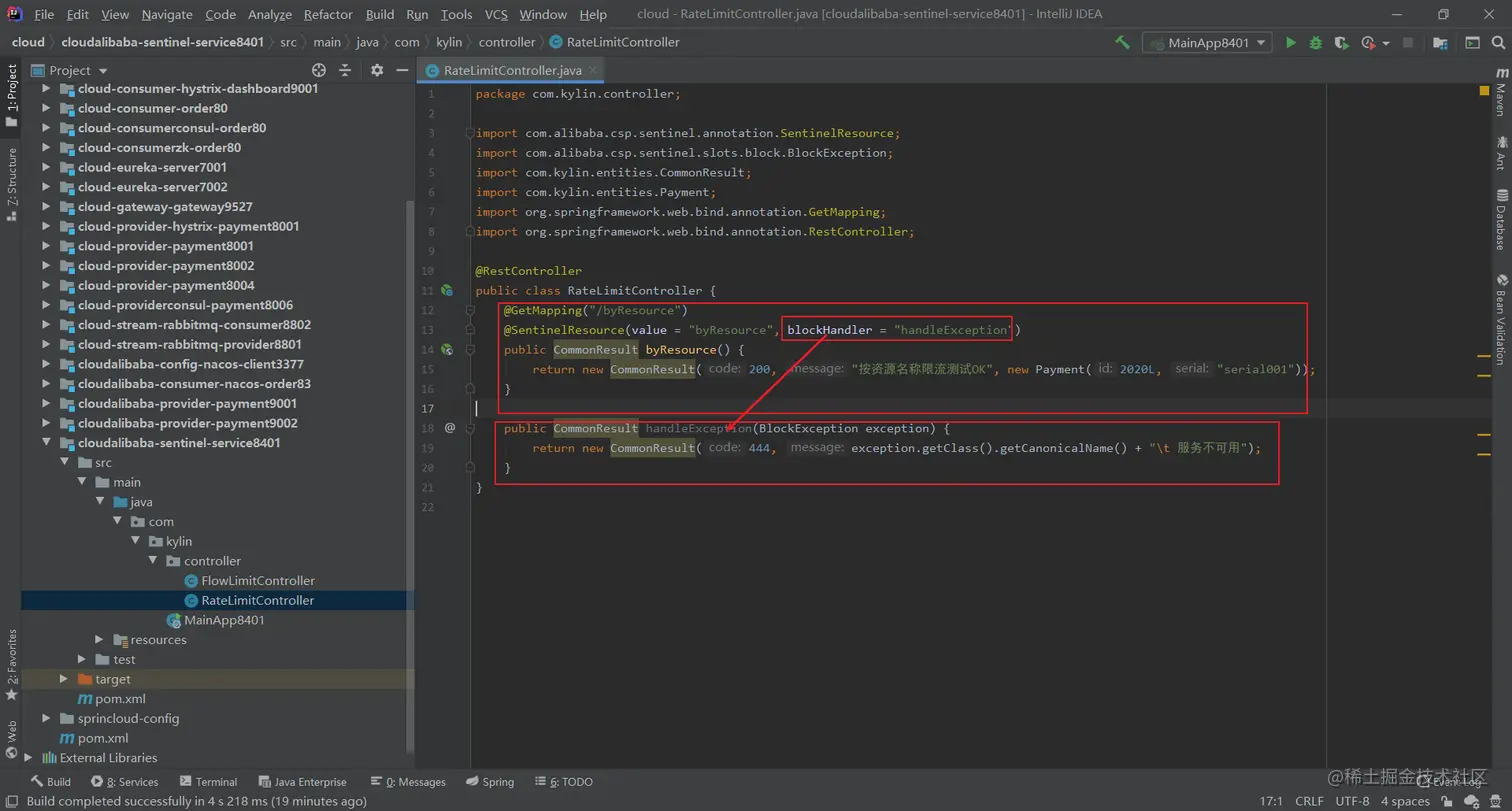Open the Build tool window at bottom
1512x811 pixels.
(x=50, y=782)
